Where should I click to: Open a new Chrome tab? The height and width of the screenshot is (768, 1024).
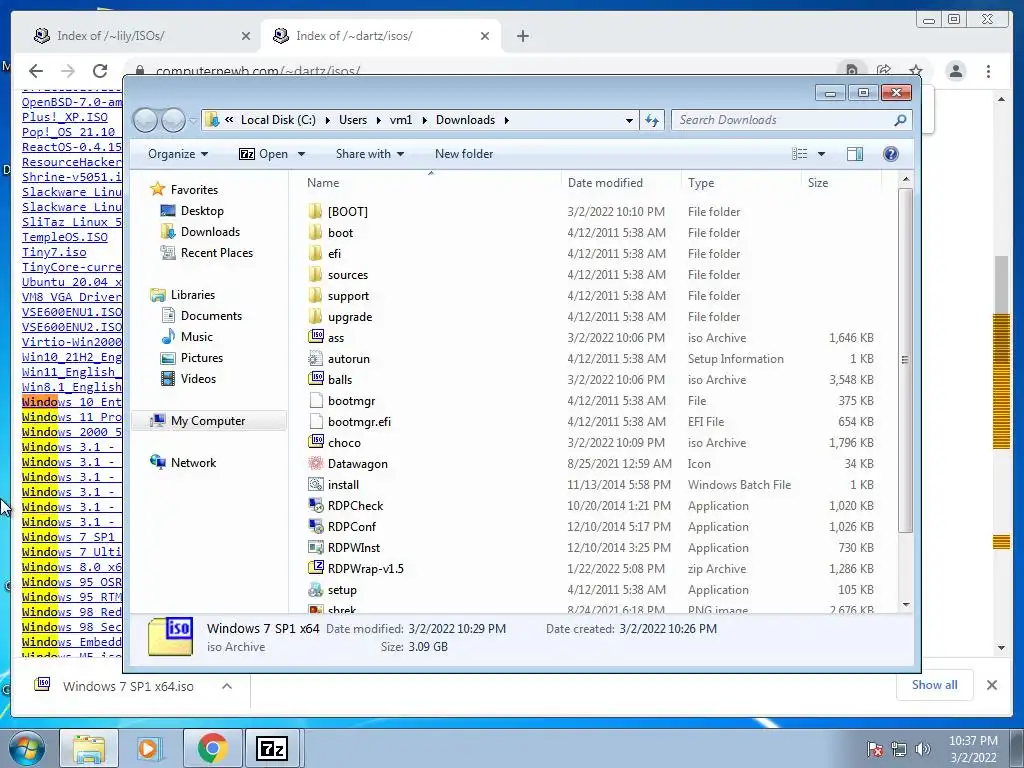(x=522, y=36)
